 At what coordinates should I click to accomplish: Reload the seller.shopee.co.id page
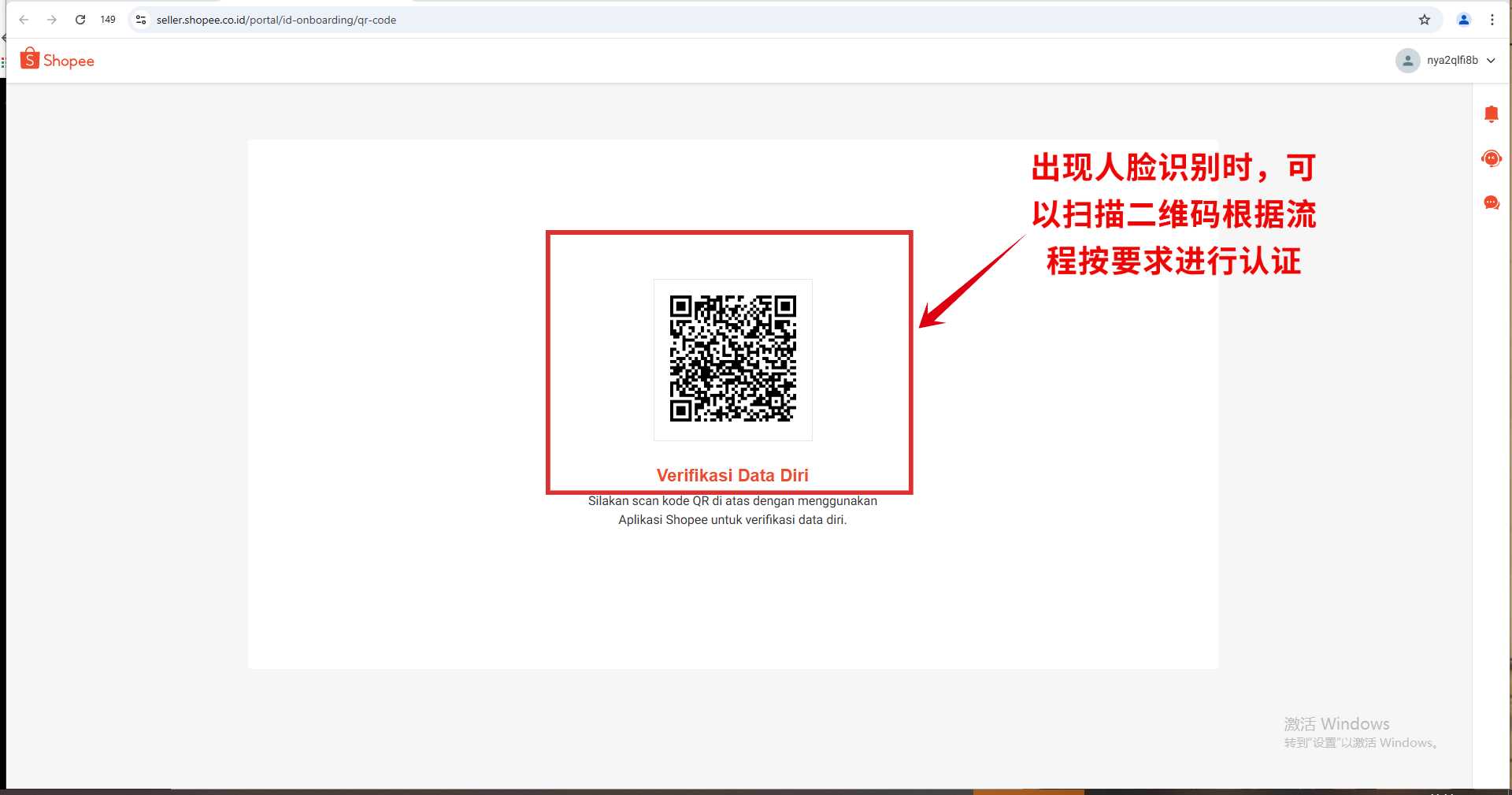(x=80, y=20)
